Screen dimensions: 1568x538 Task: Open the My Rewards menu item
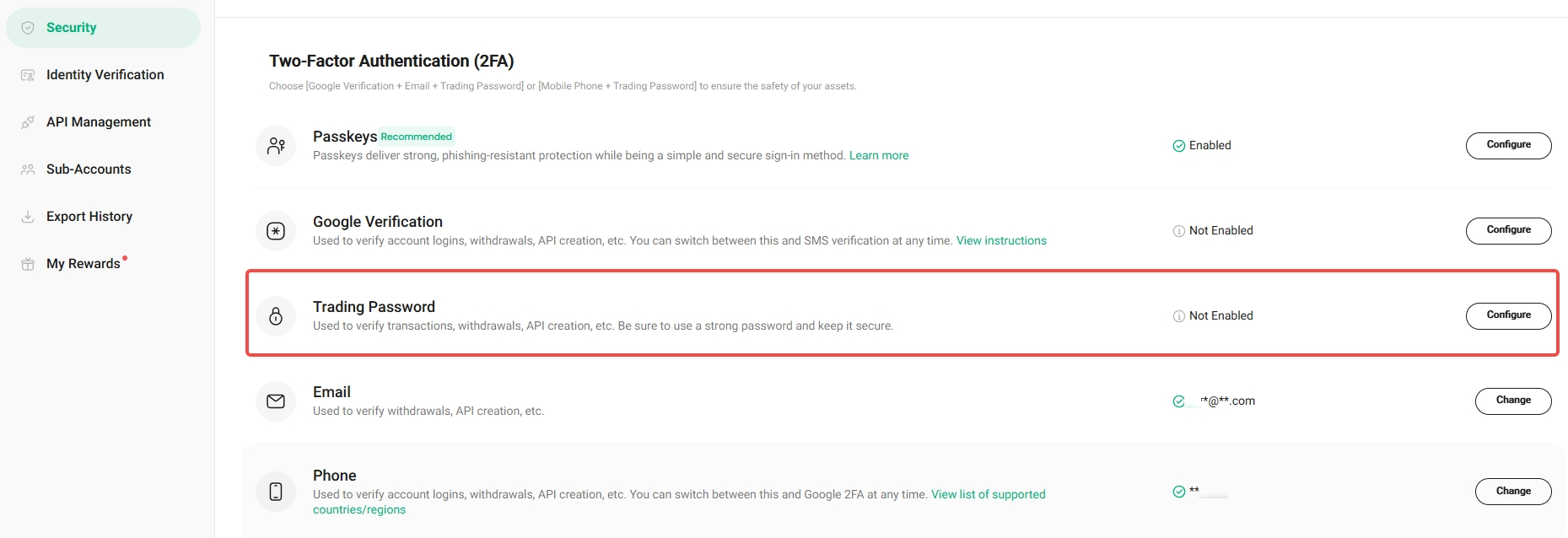[x=83, y=264]
